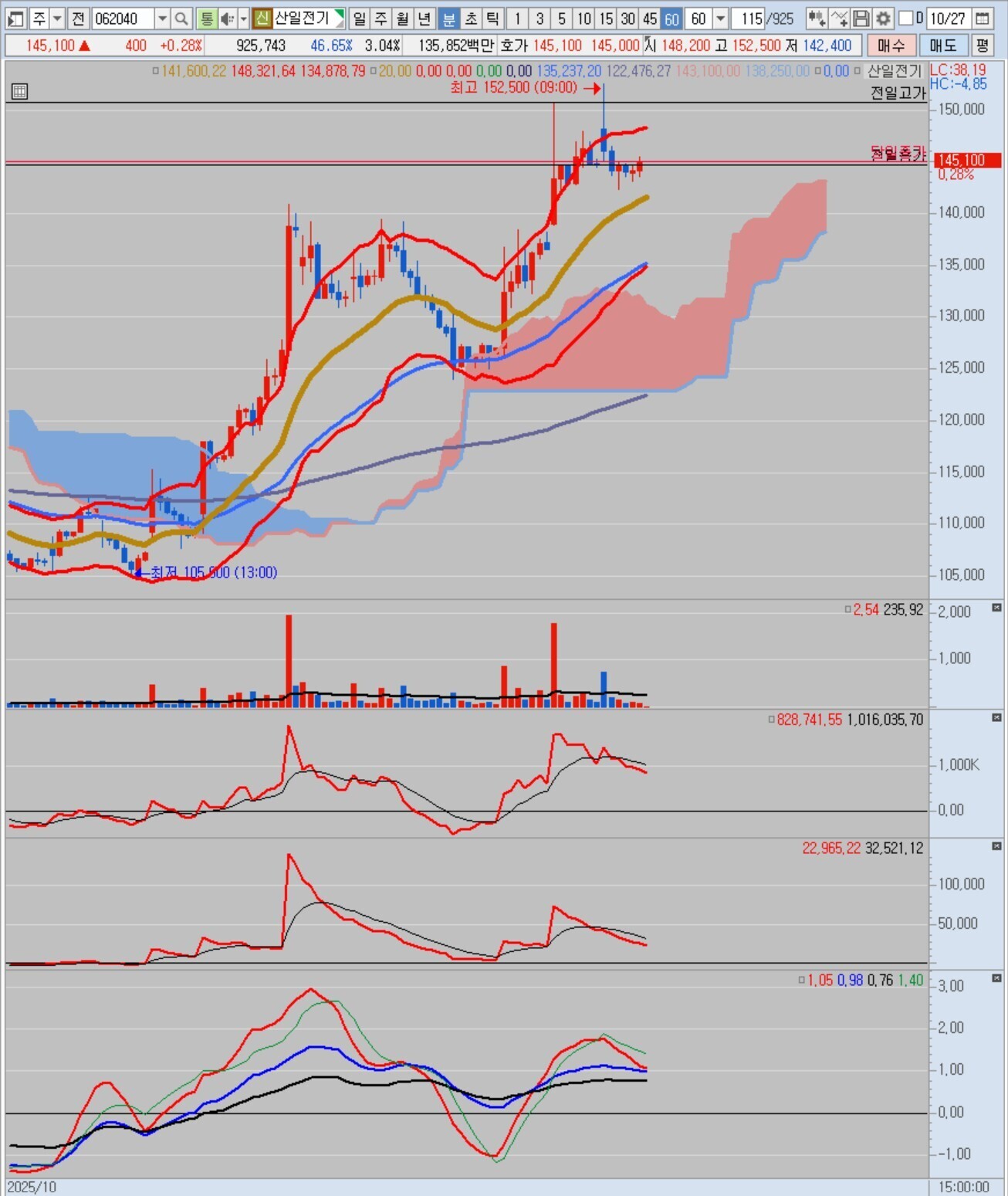Expand the 주 market type dropdown
This screenshot has width=1008, height=1196.
click(58, 18)
